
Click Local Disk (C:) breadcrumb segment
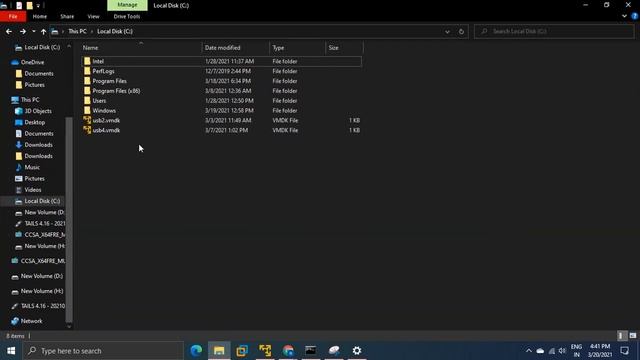coord(115,31)
